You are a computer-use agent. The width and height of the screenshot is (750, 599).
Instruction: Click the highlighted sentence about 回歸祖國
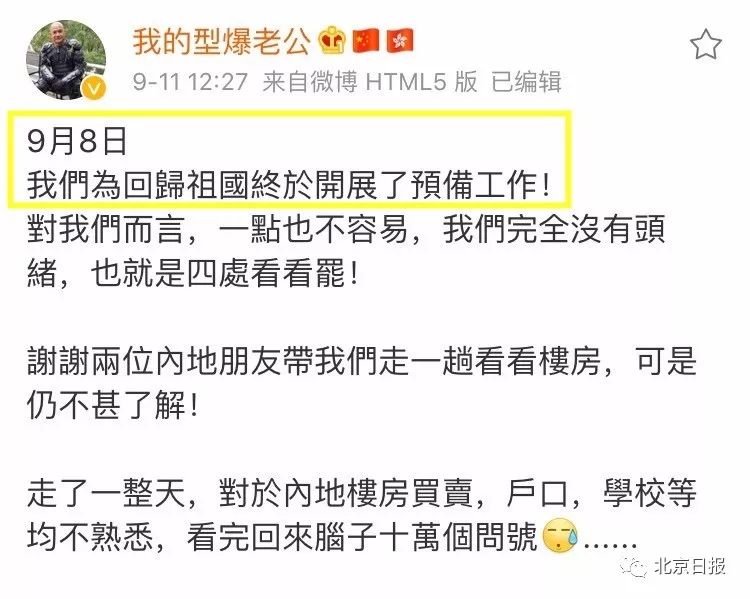tap(288, 185)
